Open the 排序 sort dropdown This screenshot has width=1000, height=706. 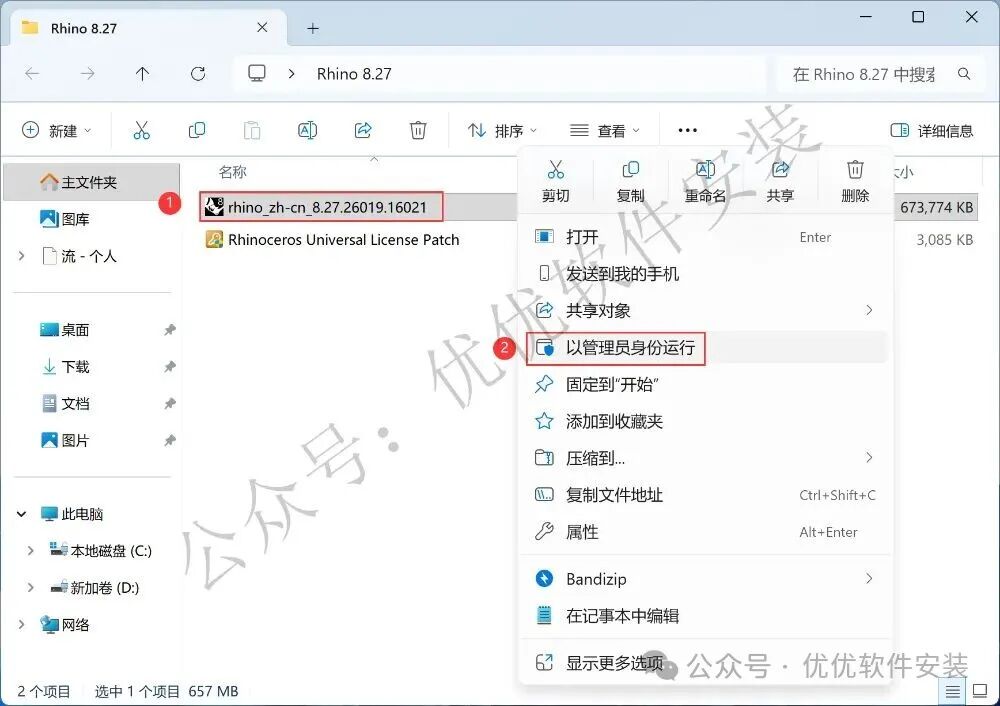click(x=502, y=131)
